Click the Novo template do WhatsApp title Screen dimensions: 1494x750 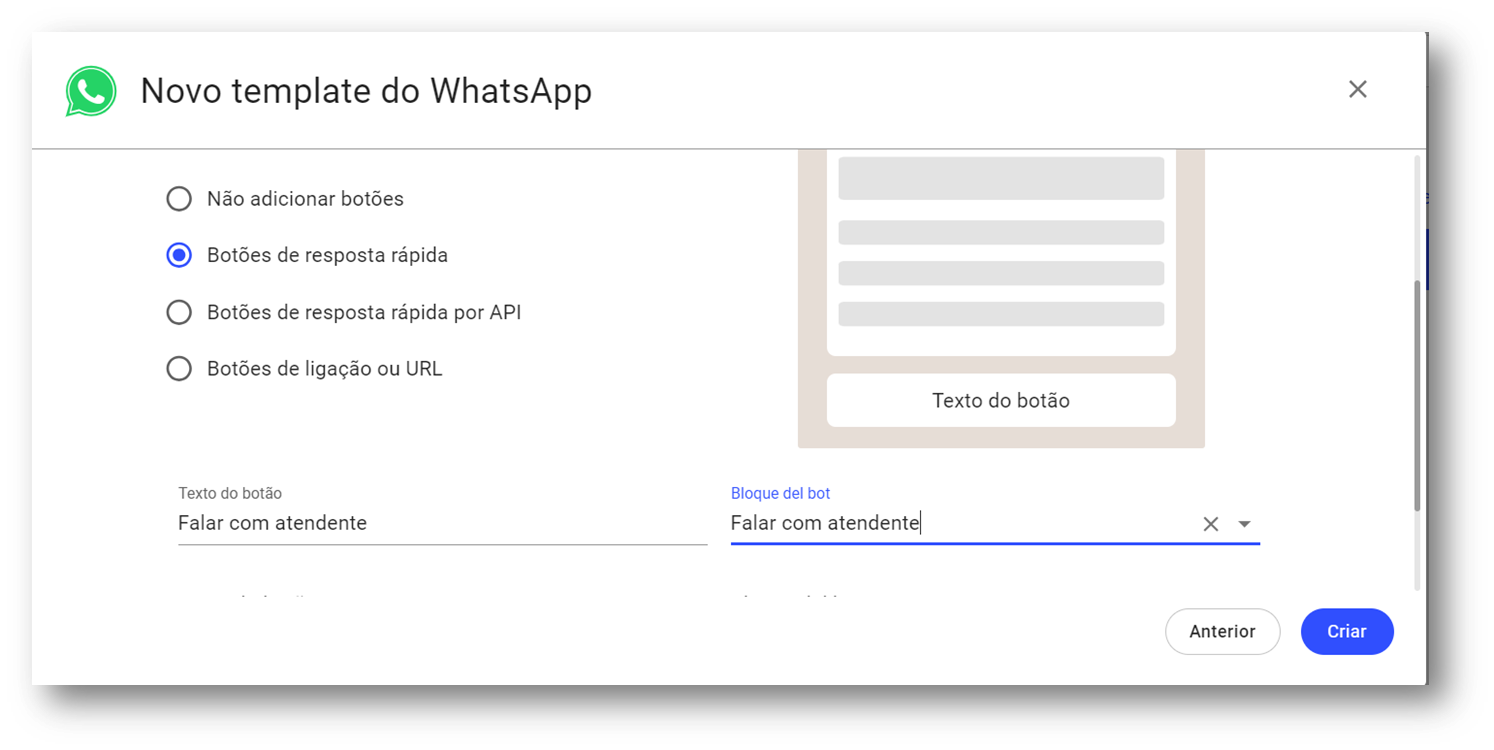point(366,91)
